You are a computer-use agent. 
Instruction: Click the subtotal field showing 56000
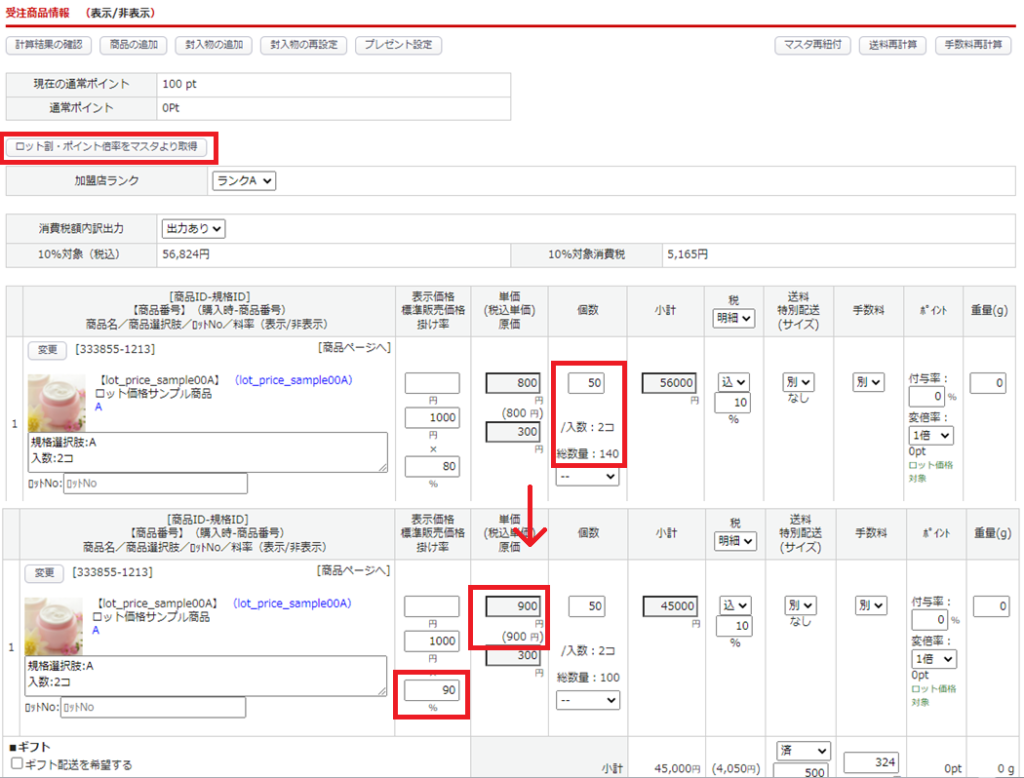(x=668, y=383)
